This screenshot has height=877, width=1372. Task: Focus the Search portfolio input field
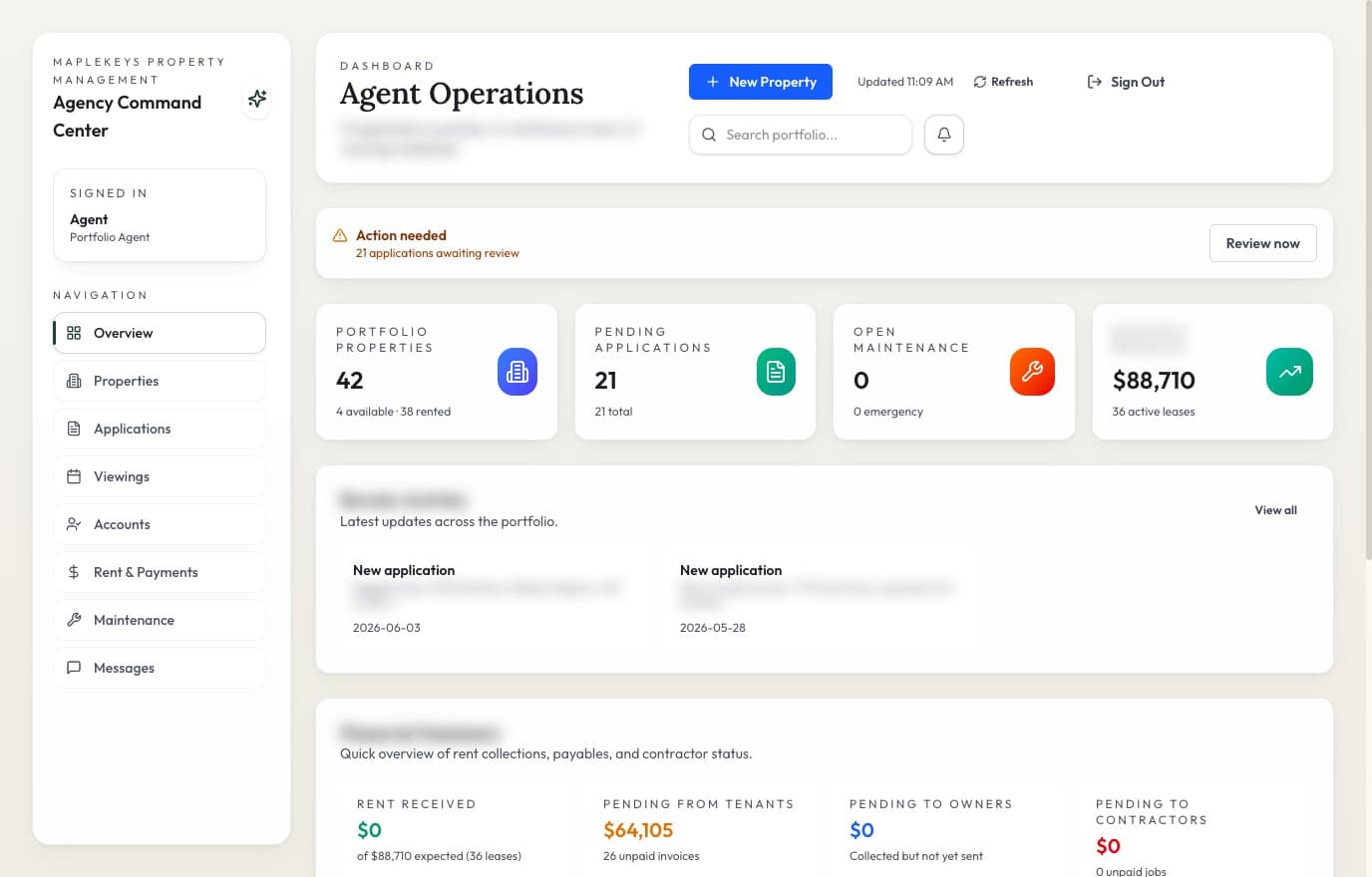pyautogui.click(x=801, y=135)
